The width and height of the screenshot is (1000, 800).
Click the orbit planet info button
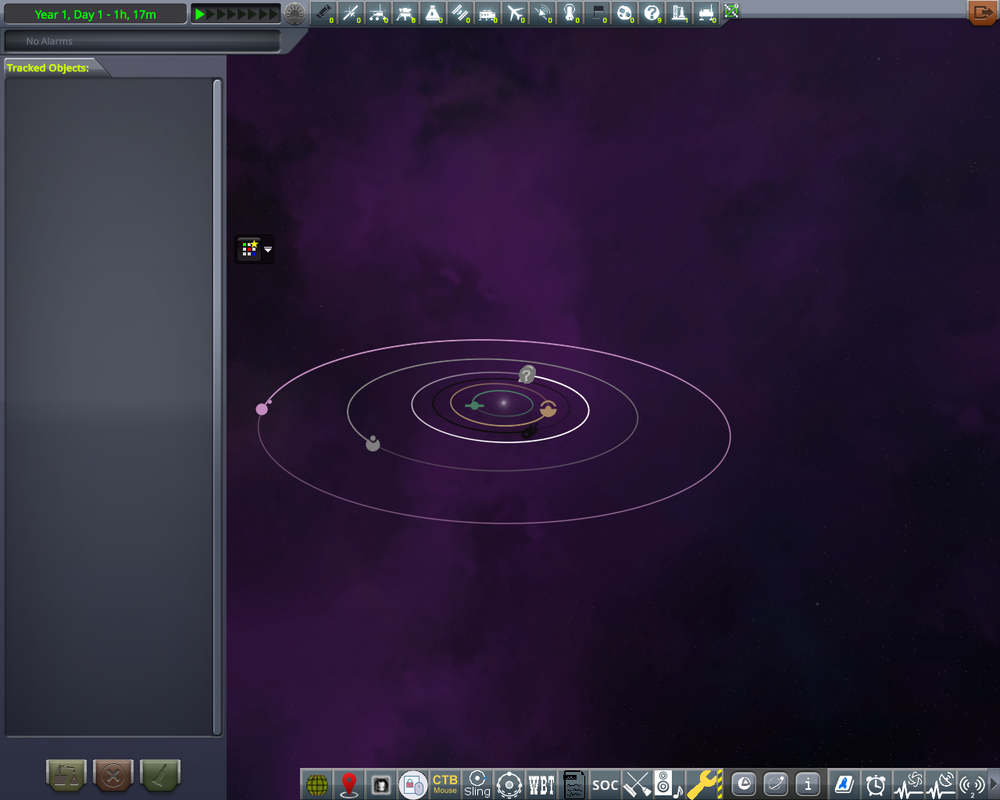[x=776, y=785]
